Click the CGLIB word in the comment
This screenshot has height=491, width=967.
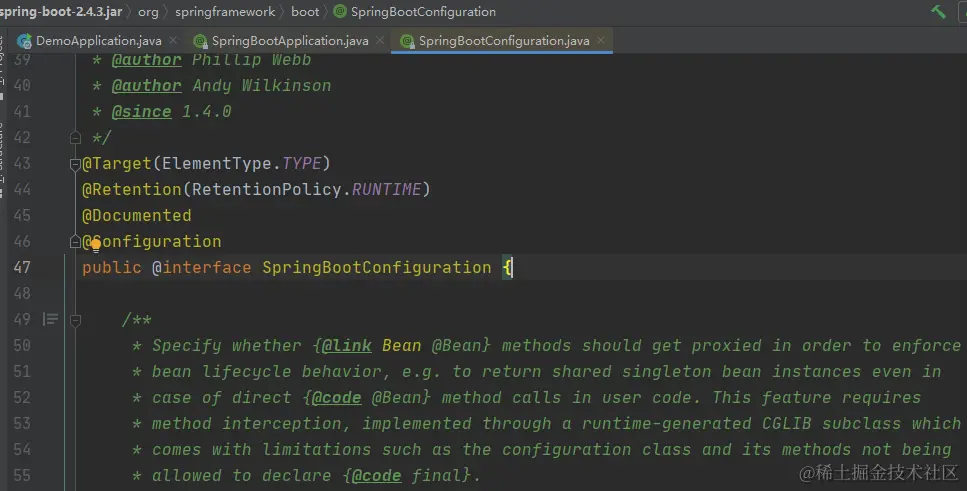click(787, 424)
